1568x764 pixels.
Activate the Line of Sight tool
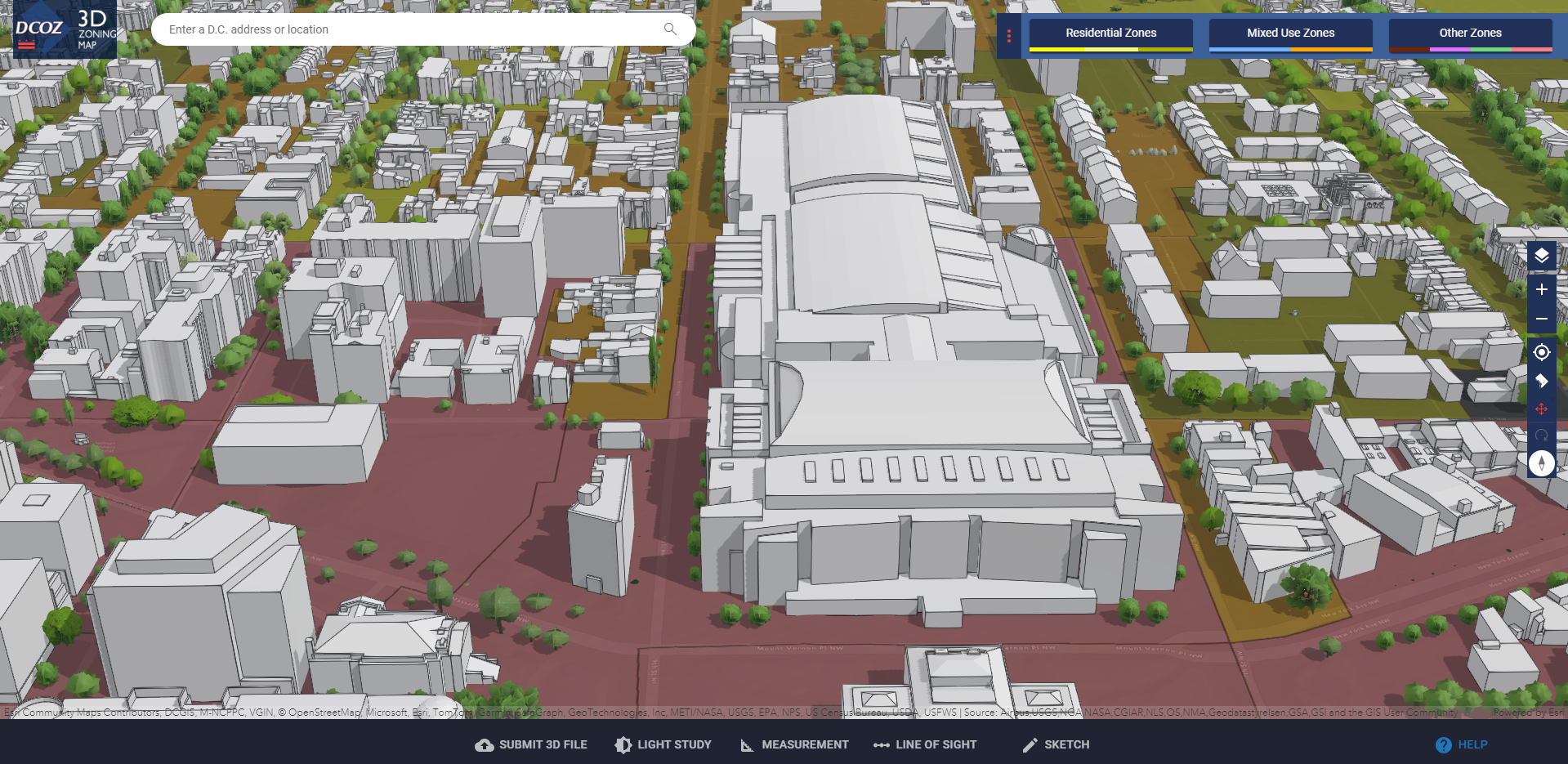(x=925, y=744)
